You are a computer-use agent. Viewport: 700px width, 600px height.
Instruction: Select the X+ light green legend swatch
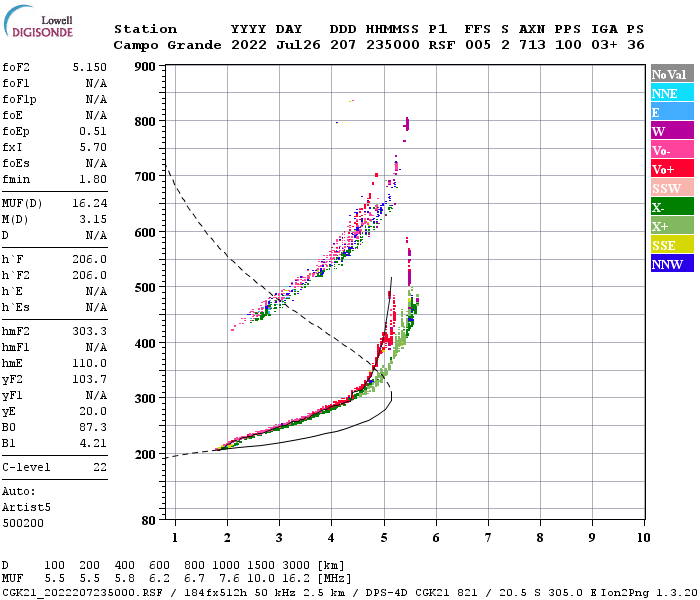(672, 225)
